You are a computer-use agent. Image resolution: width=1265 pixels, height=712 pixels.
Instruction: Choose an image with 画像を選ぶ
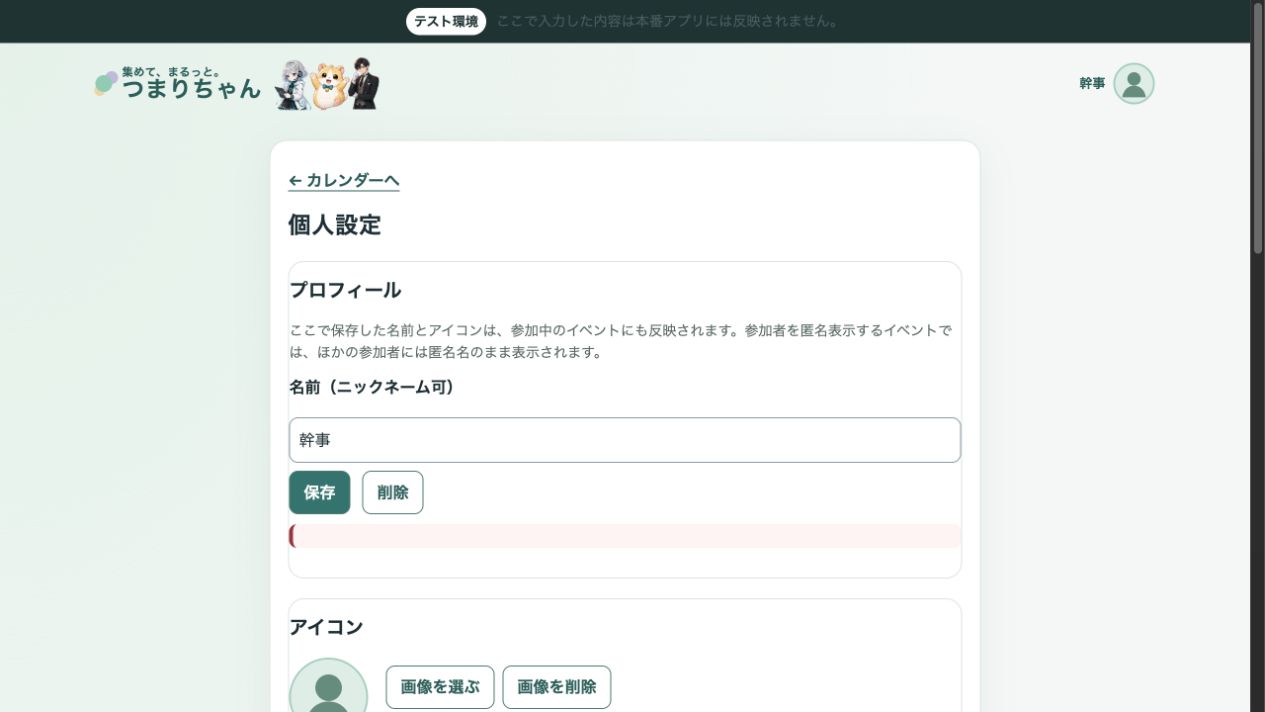(440, 687)
